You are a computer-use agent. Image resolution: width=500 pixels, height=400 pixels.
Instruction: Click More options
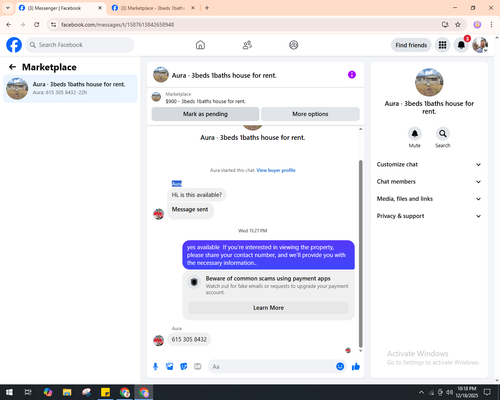pos(310,114)
